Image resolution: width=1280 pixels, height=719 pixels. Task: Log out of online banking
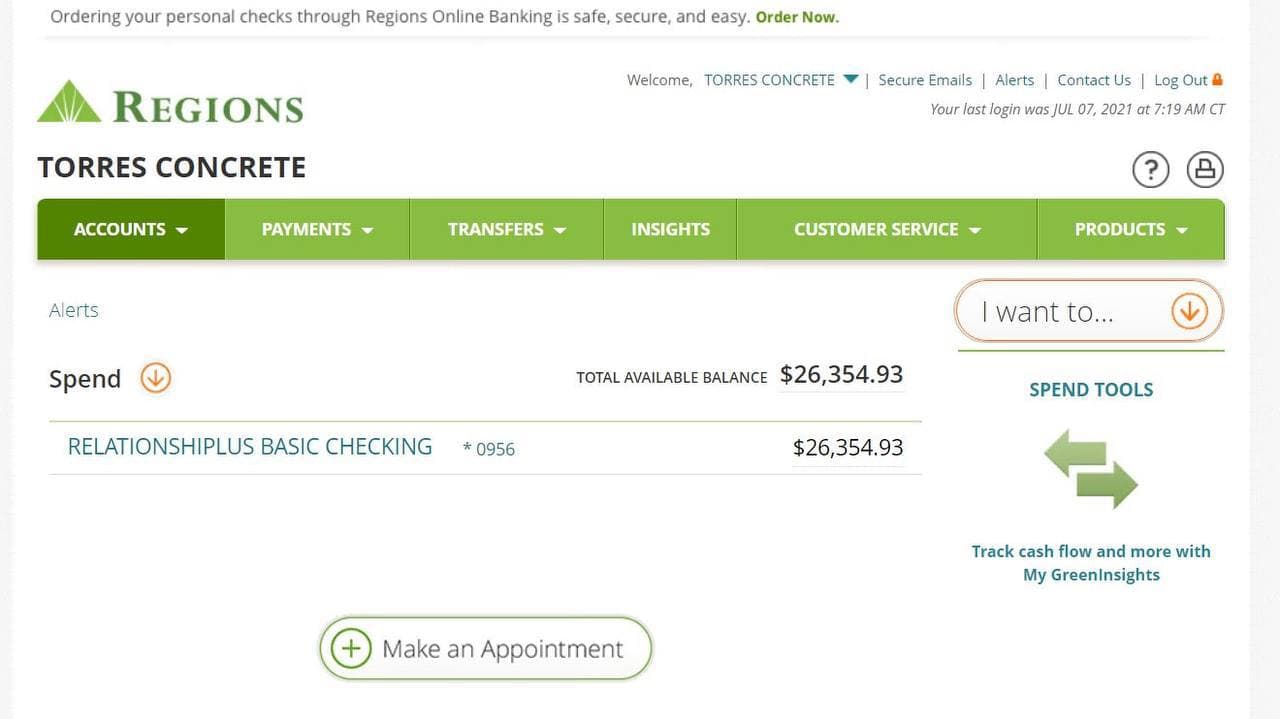coord(1181,80)
